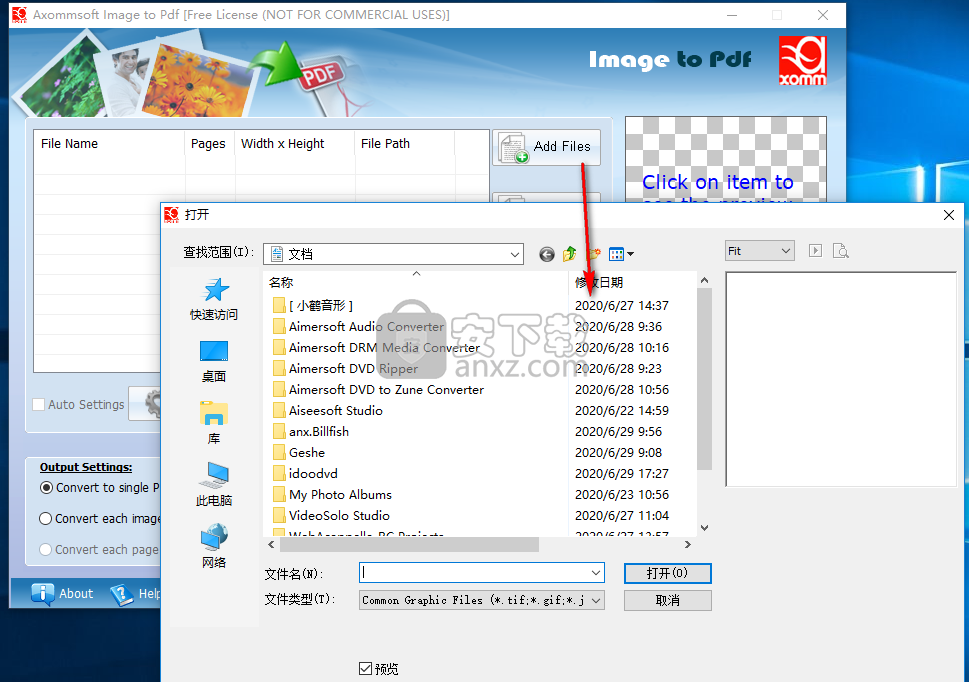Open the view menu icon in dialog toolbar
This screenshot has height=682, width=969.
tap(621, 254)
